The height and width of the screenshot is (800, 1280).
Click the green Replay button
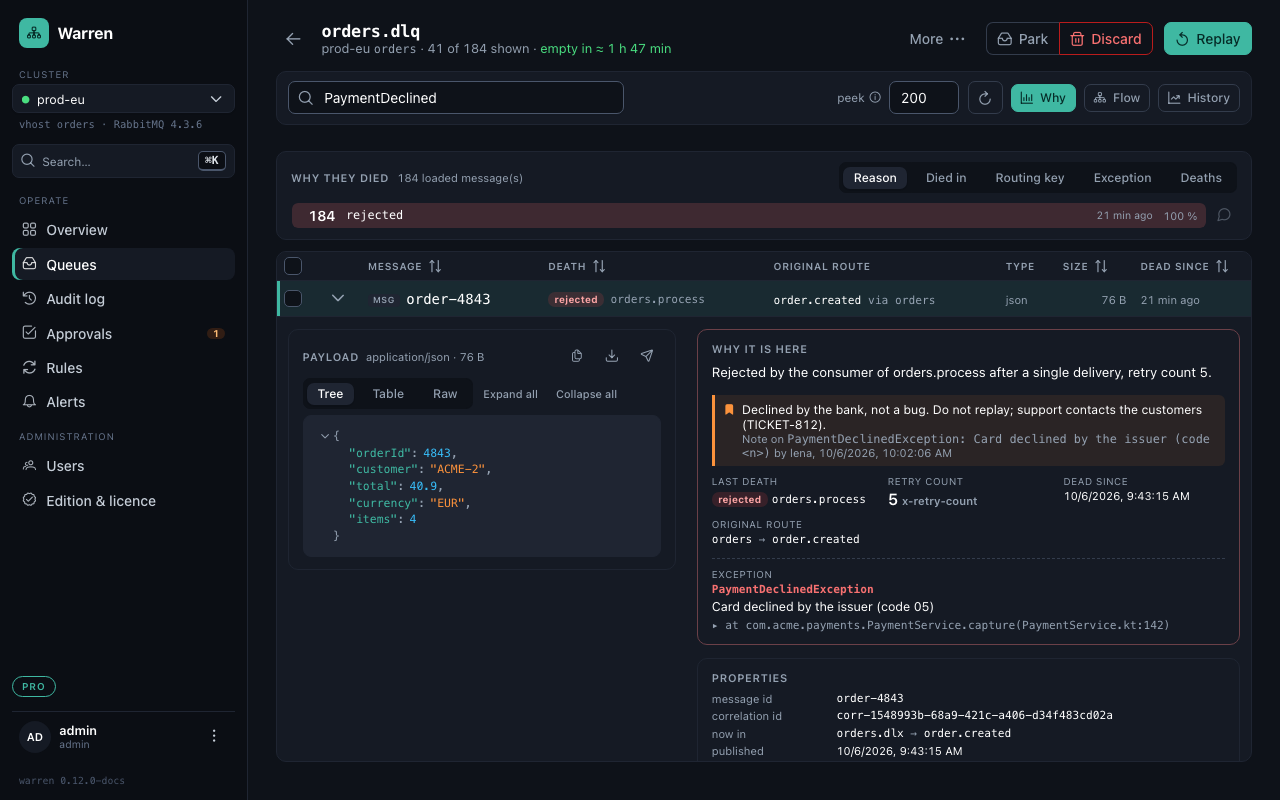(x=1208, y=39)
